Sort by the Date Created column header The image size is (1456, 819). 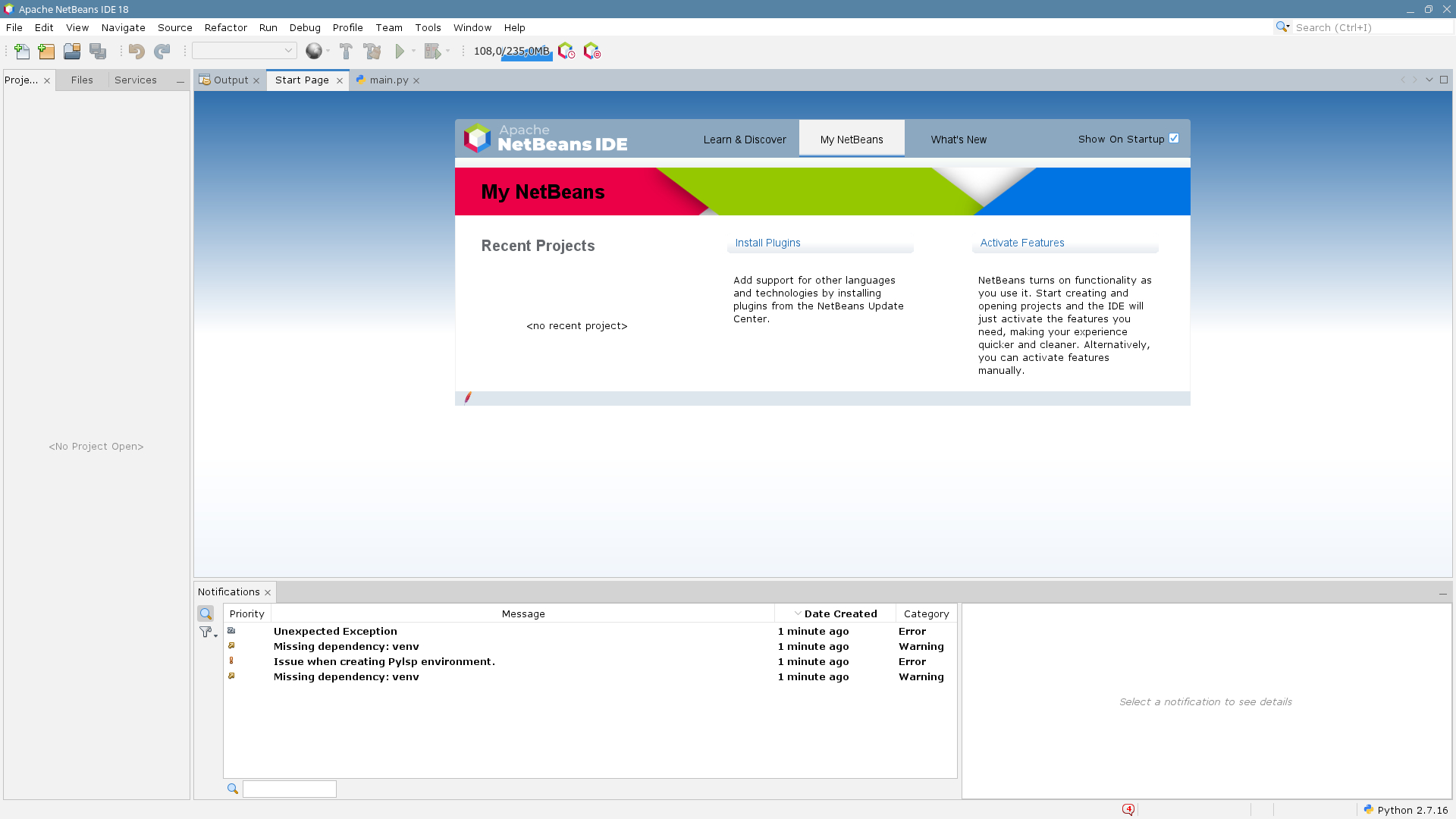[x=835, y=613]
